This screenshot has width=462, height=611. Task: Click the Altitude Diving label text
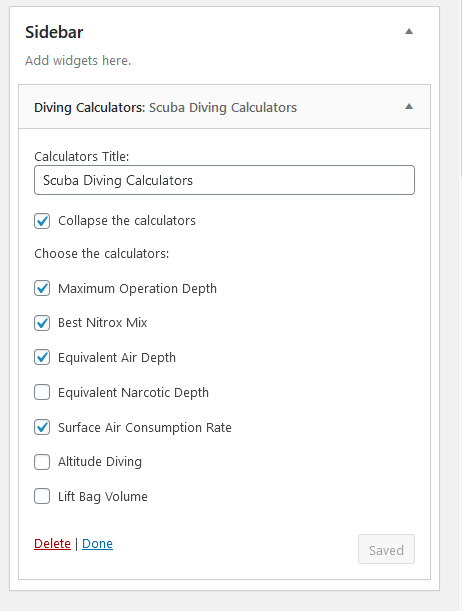point(100,462)
